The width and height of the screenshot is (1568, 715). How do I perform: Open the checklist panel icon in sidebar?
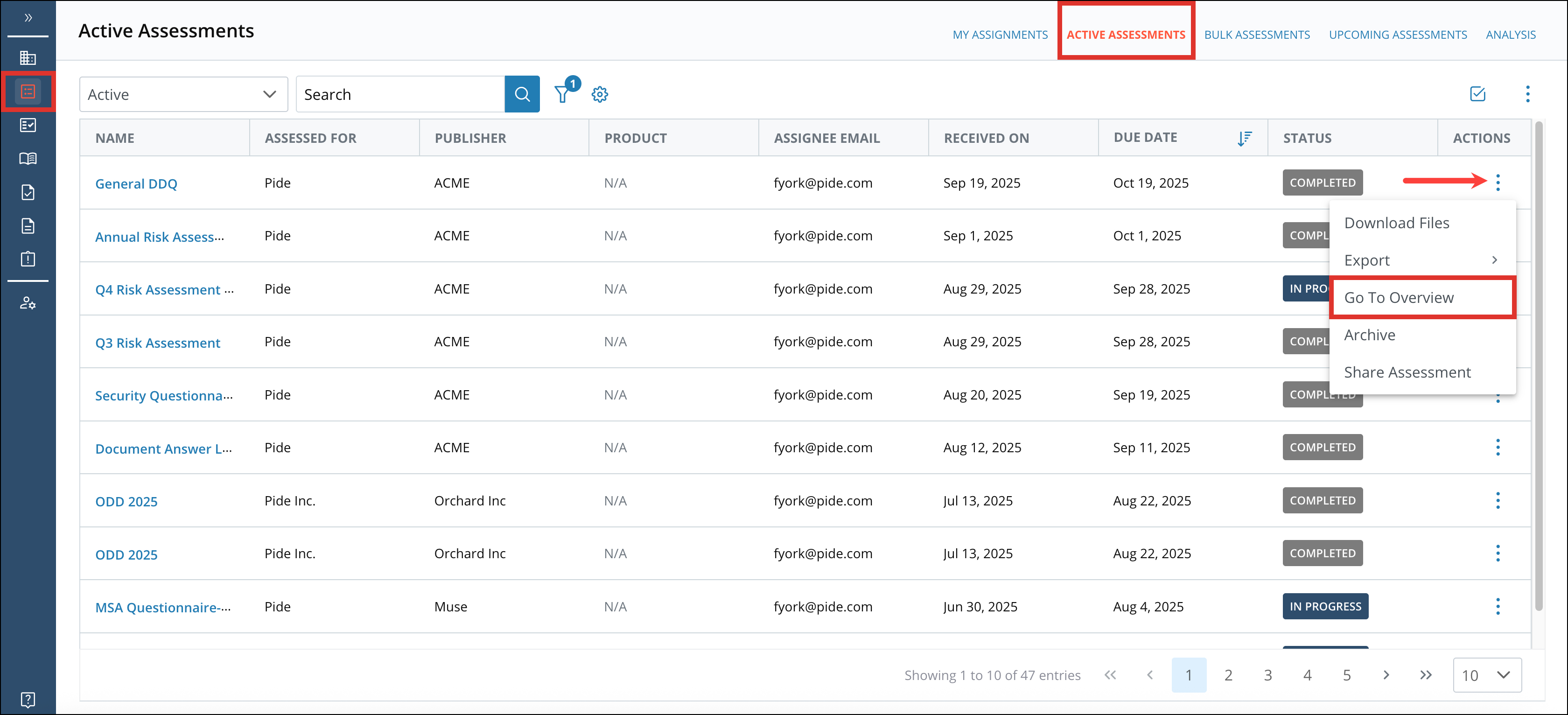click(28, 126)
